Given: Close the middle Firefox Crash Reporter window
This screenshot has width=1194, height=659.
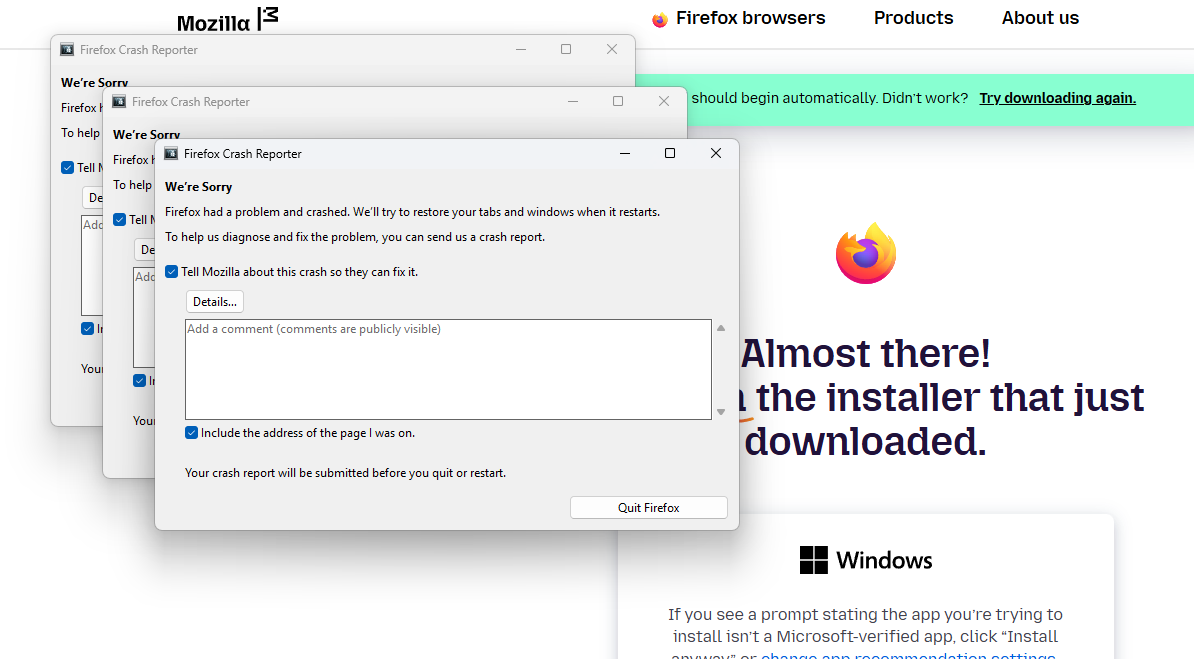Looking at the screenshot, I should tap(664, 101).
